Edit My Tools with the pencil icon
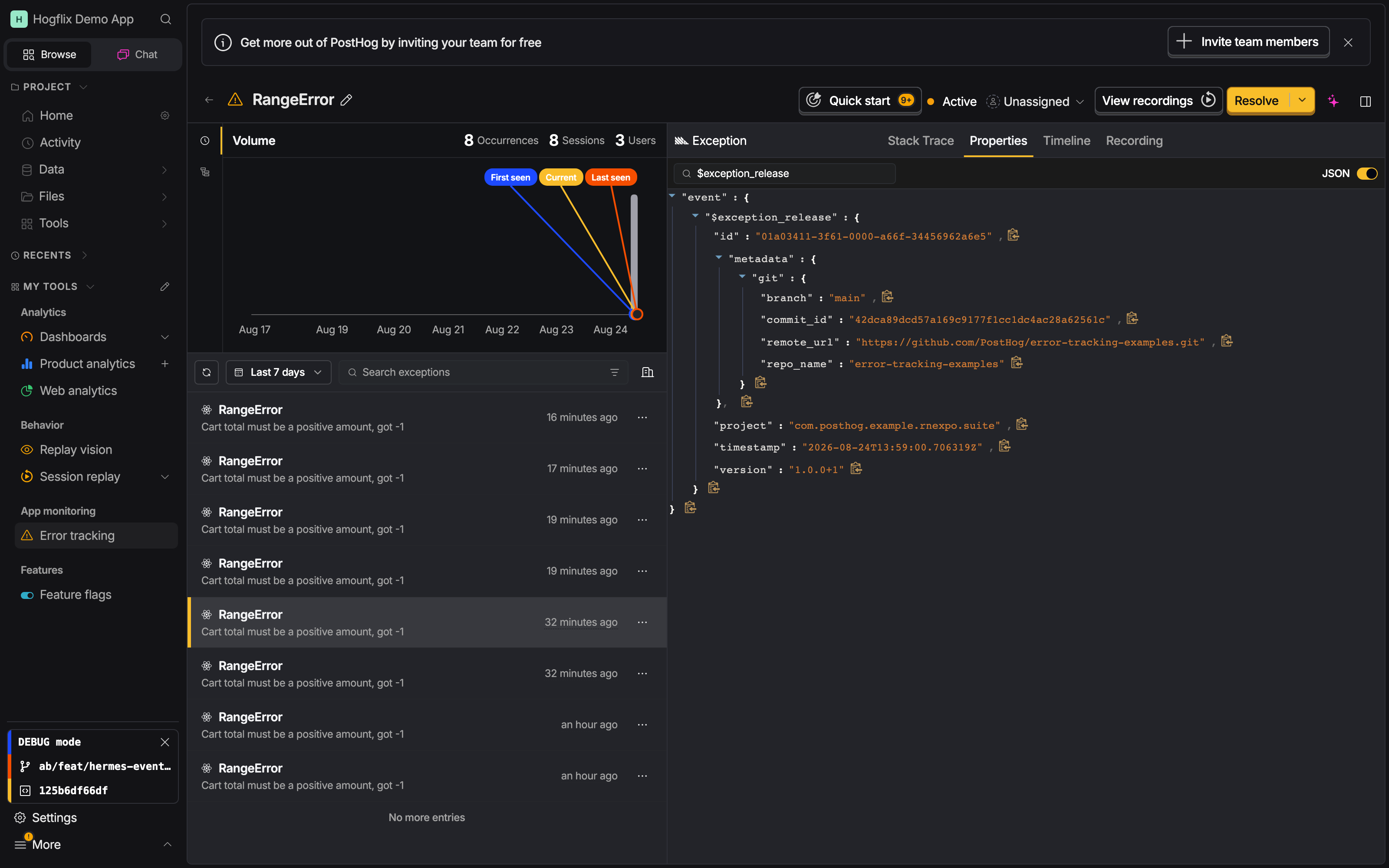The width and height of the screenshot is (1389, 868). point(165,286)
